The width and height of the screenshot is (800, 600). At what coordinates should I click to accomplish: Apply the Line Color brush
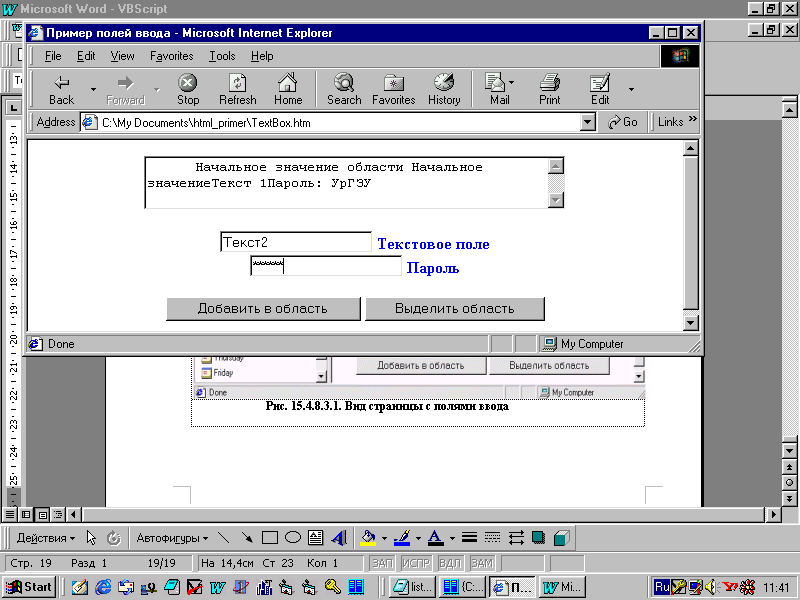(x=403, y=538)
